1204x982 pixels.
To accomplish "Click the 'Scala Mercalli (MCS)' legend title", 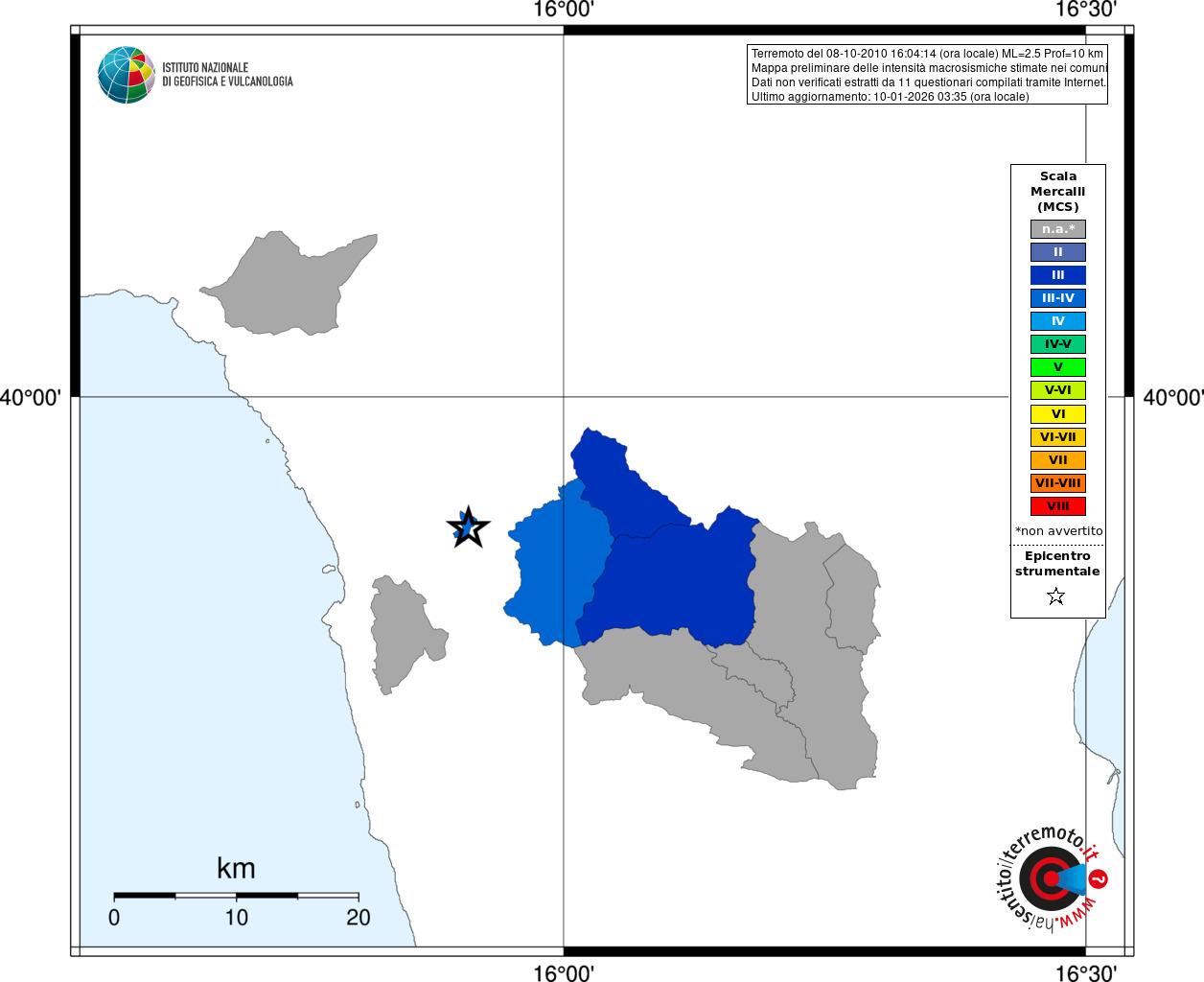I will click(x=1058, y=192).
